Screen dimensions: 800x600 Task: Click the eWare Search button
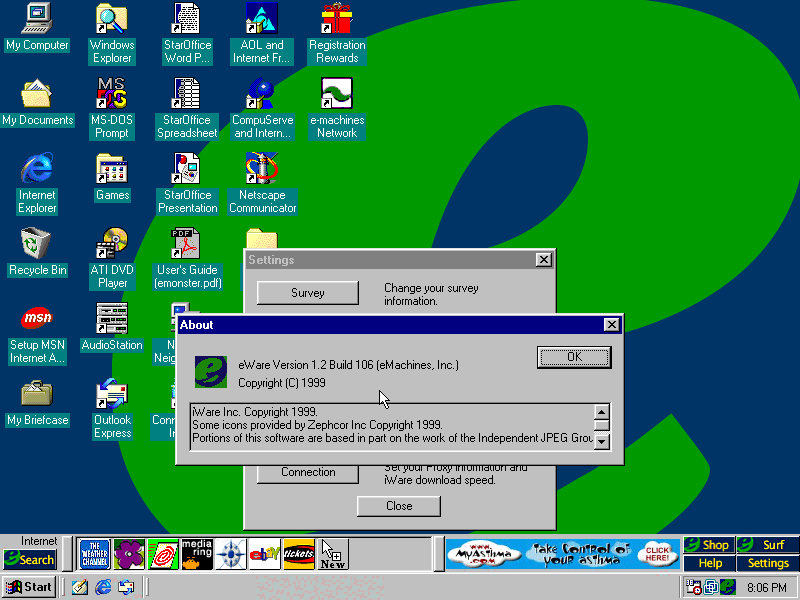[29, 560]
